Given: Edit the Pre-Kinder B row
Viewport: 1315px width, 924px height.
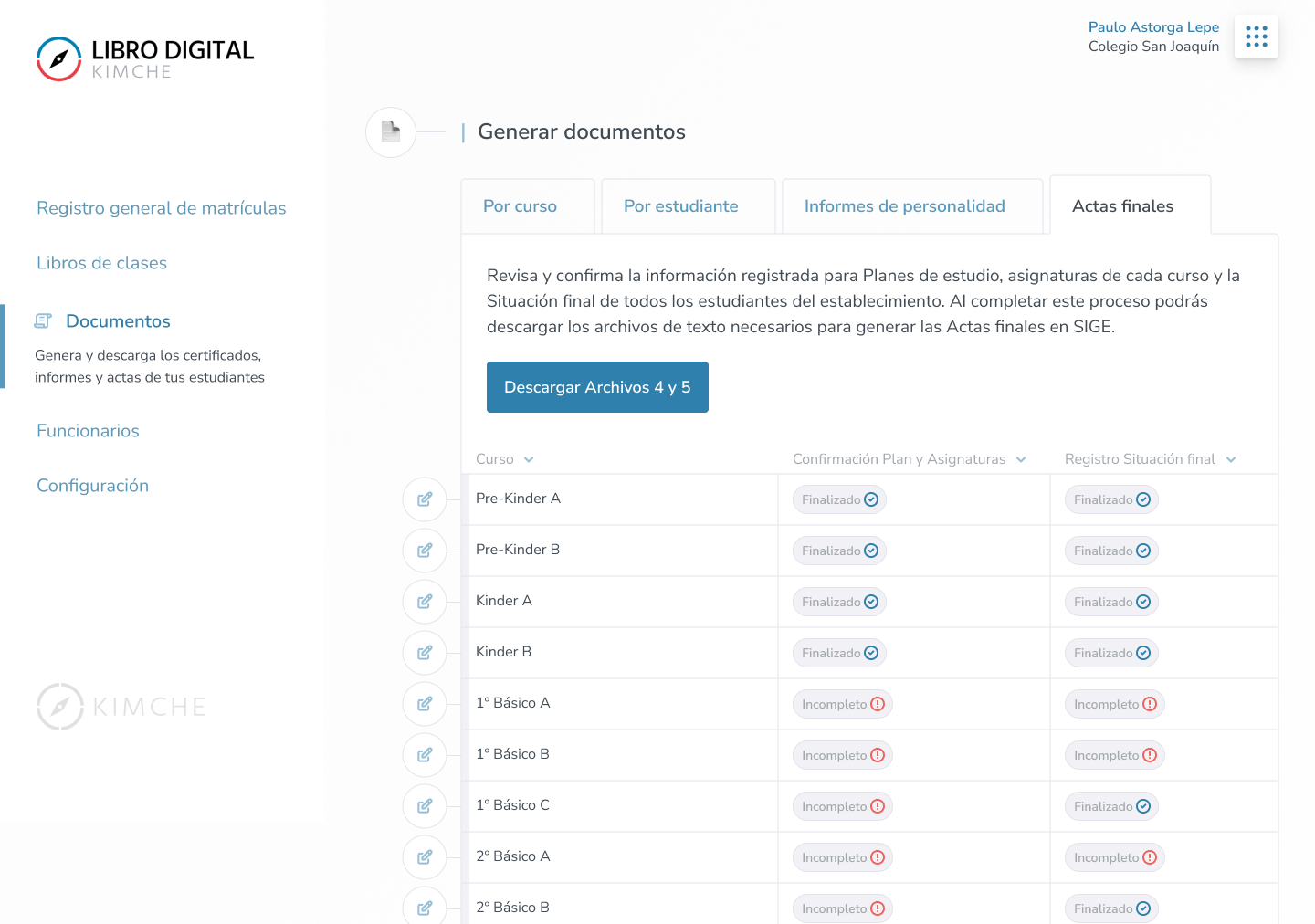Looking at the screenshot, I should tap(425, 551).
